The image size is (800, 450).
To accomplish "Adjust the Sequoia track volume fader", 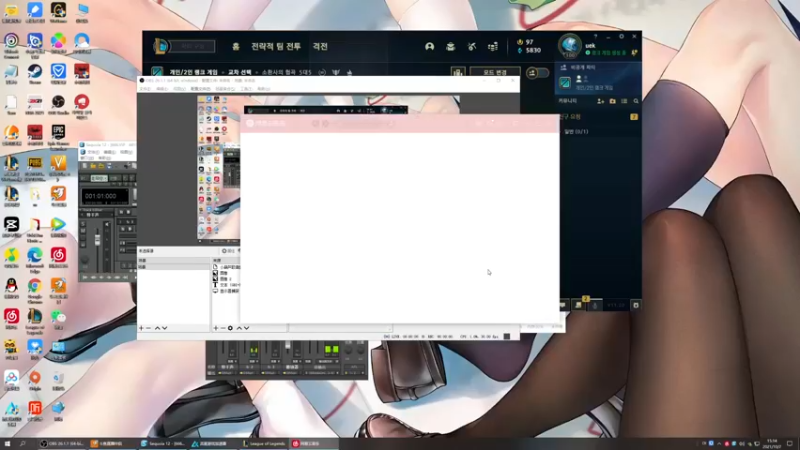I will pos(97,240).
